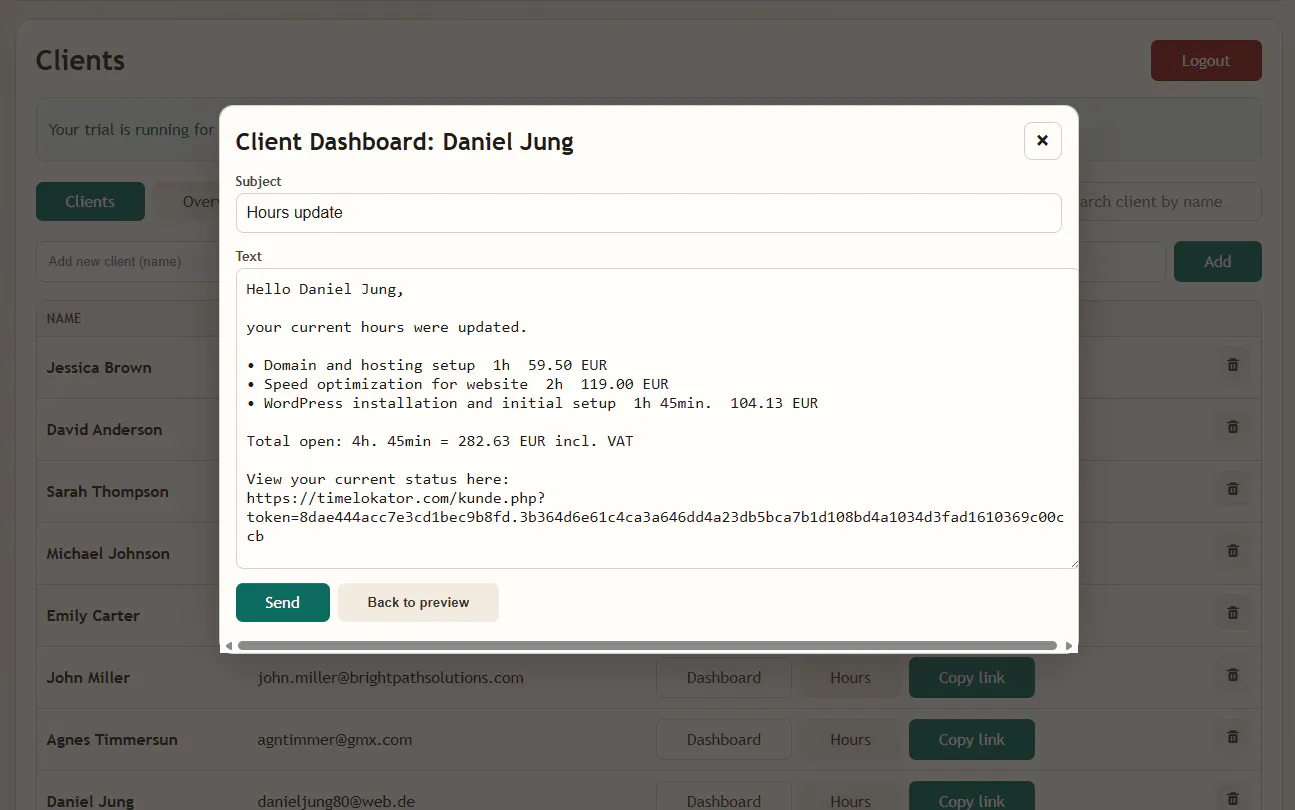Viewport: 1295px width, 810px height.
Task: Delete client Emily Carter
Action: (1232, 613)
